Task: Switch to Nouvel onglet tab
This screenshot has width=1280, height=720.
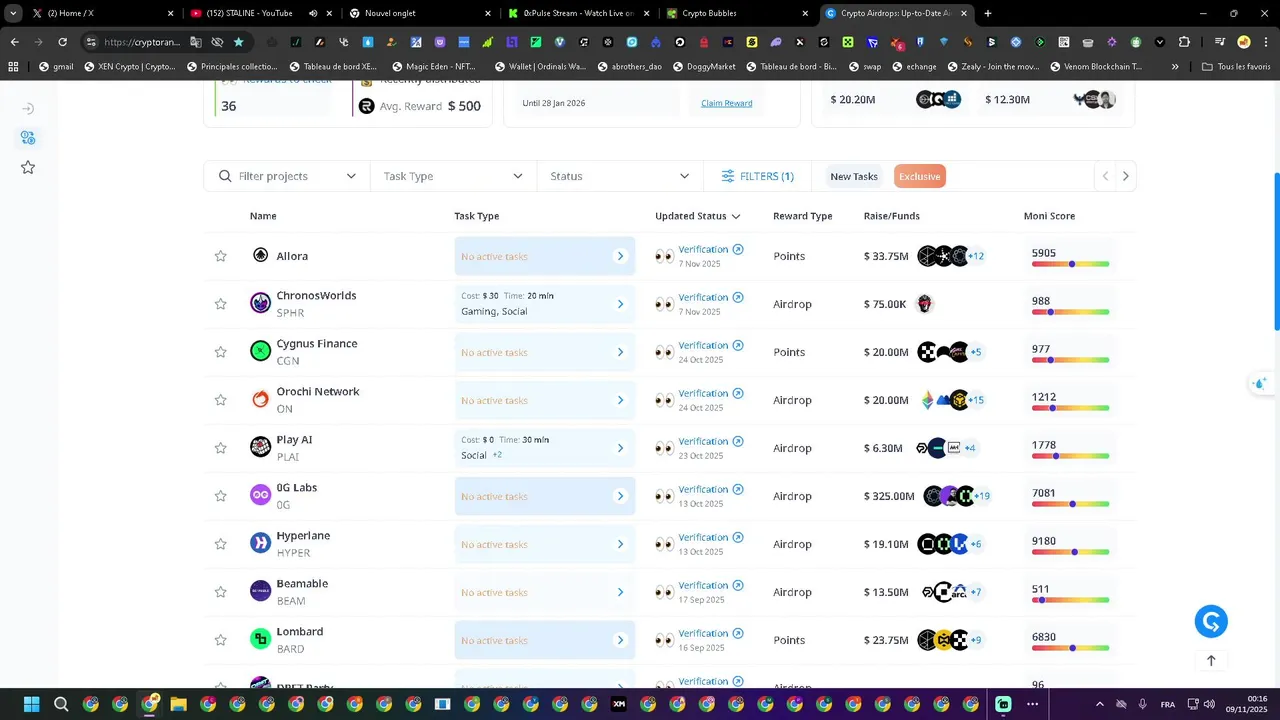Action: [420, 13]
